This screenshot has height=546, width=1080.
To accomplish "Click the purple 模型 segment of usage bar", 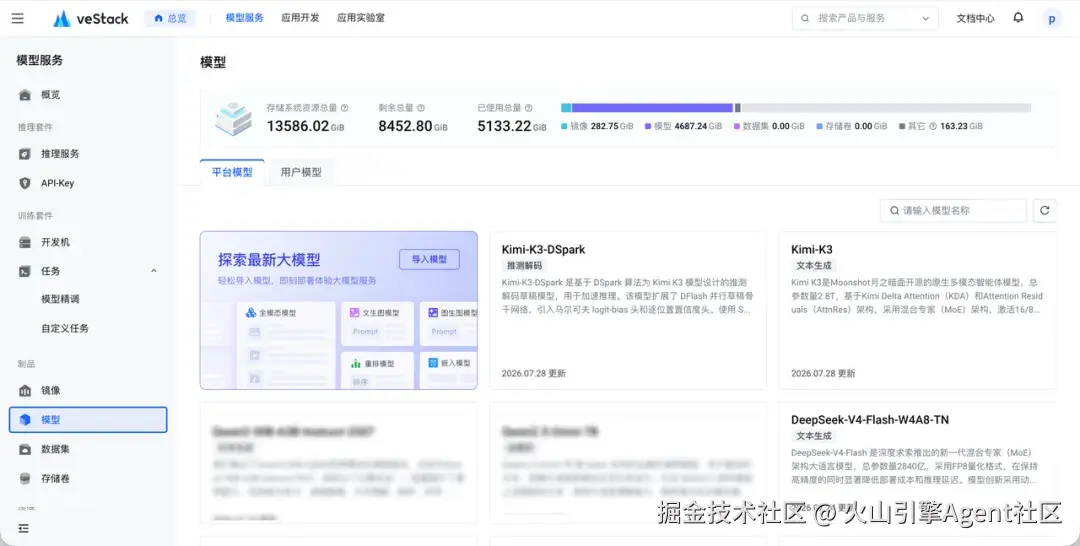I will point(652,108).
